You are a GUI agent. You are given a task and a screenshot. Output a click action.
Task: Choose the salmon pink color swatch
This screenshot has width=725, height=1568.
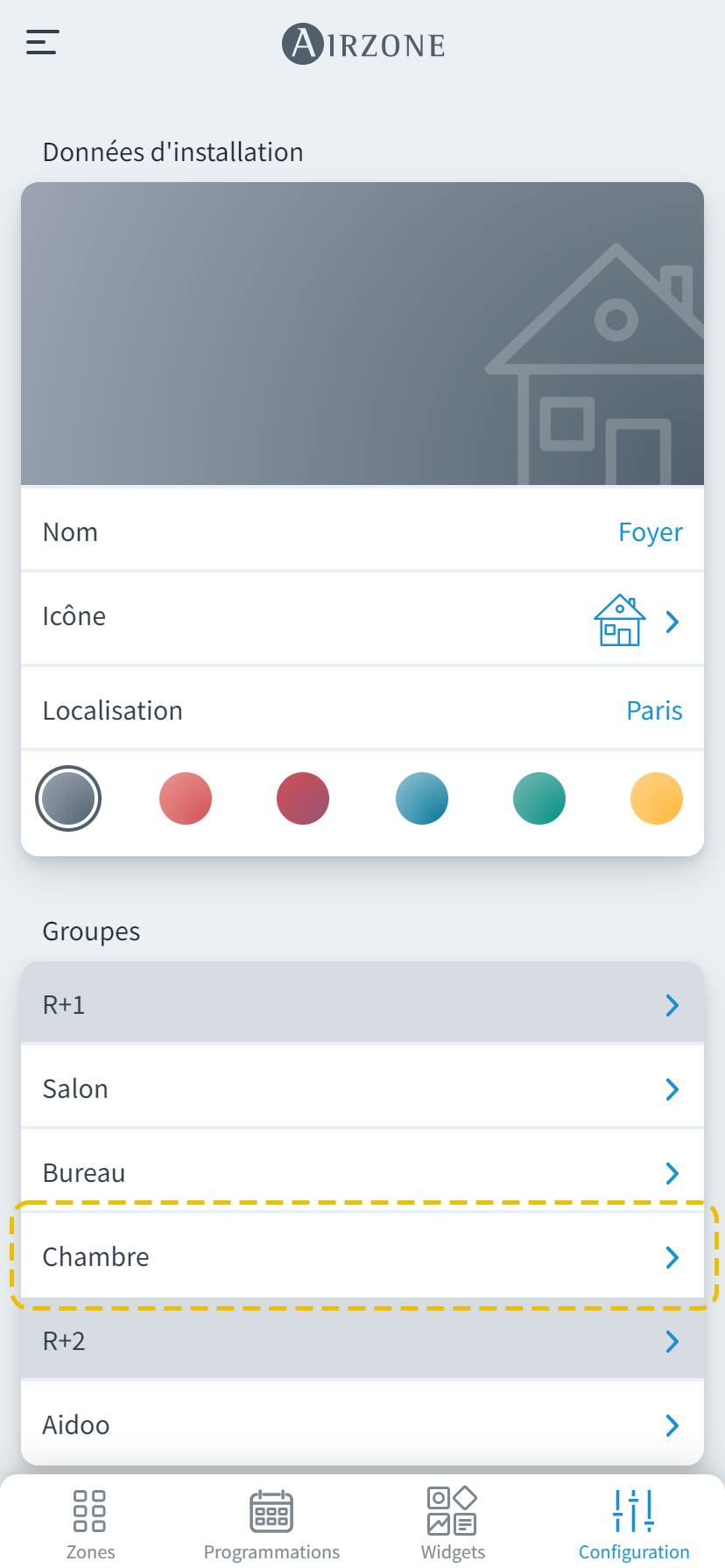tap(186, 798)
